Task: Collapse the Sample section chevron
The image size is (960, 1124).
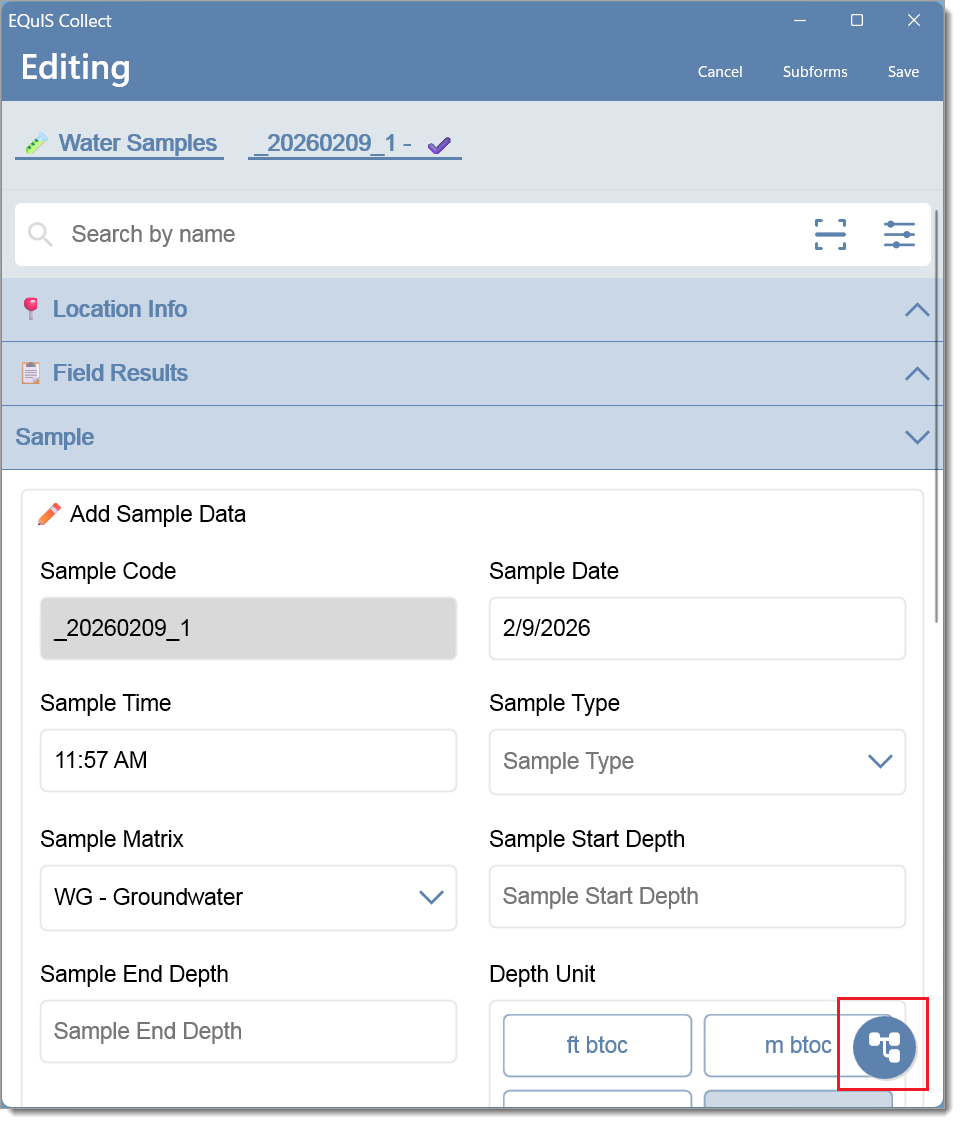Action: pos(917,437)
